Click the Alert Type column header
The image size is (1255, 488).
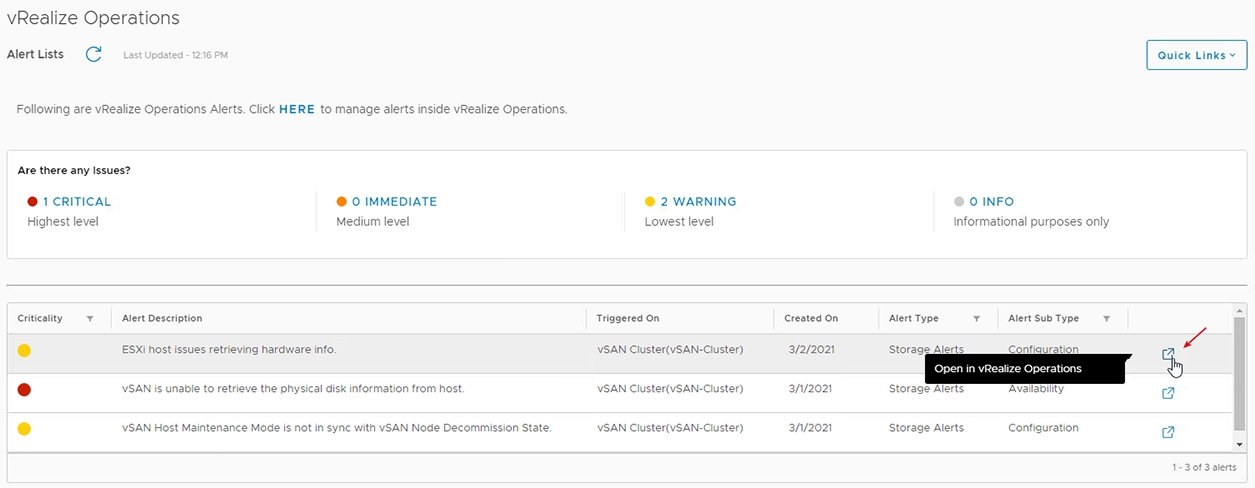914,319
